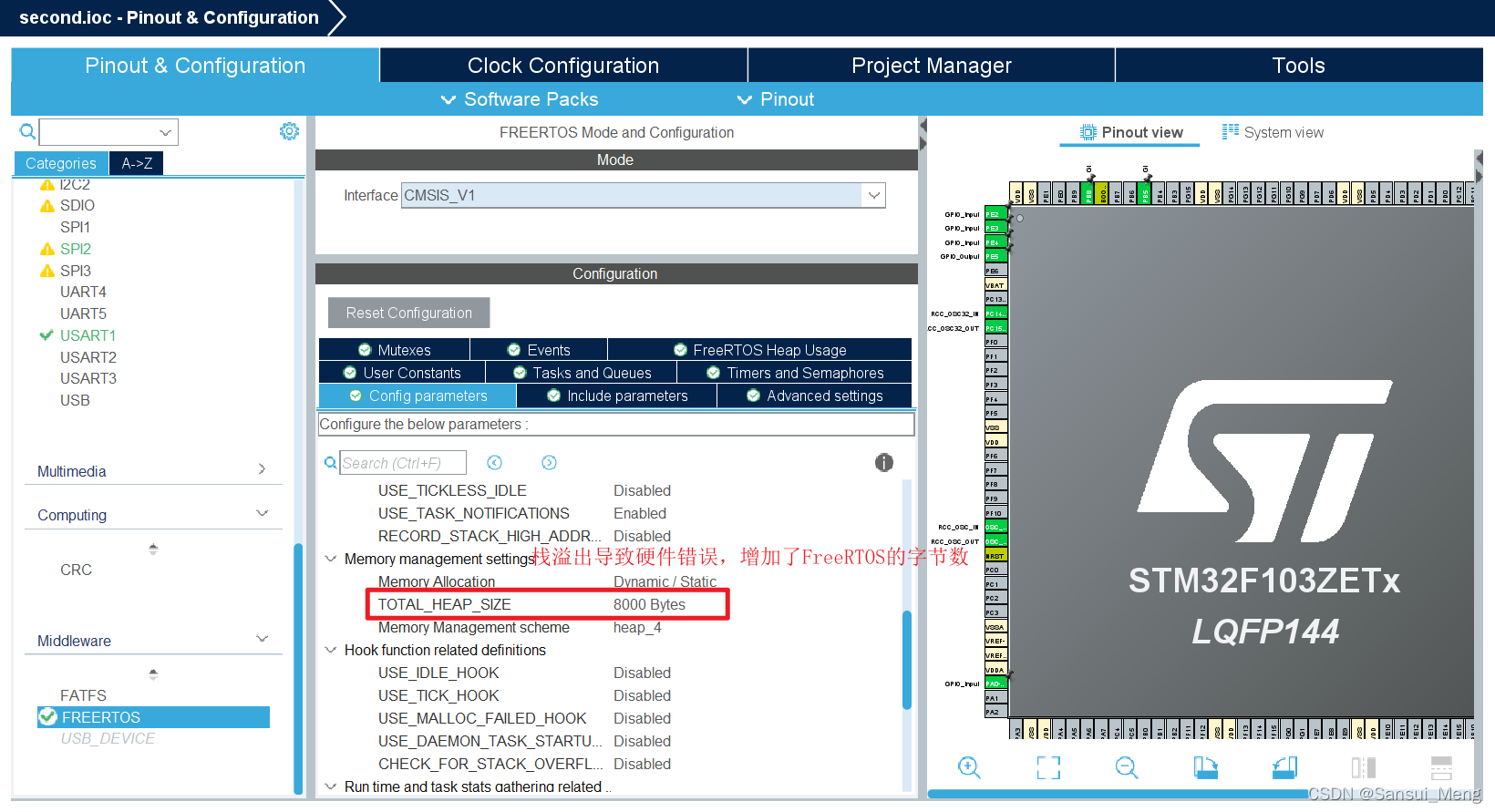Open the Include parameters tab

point(617,396)
